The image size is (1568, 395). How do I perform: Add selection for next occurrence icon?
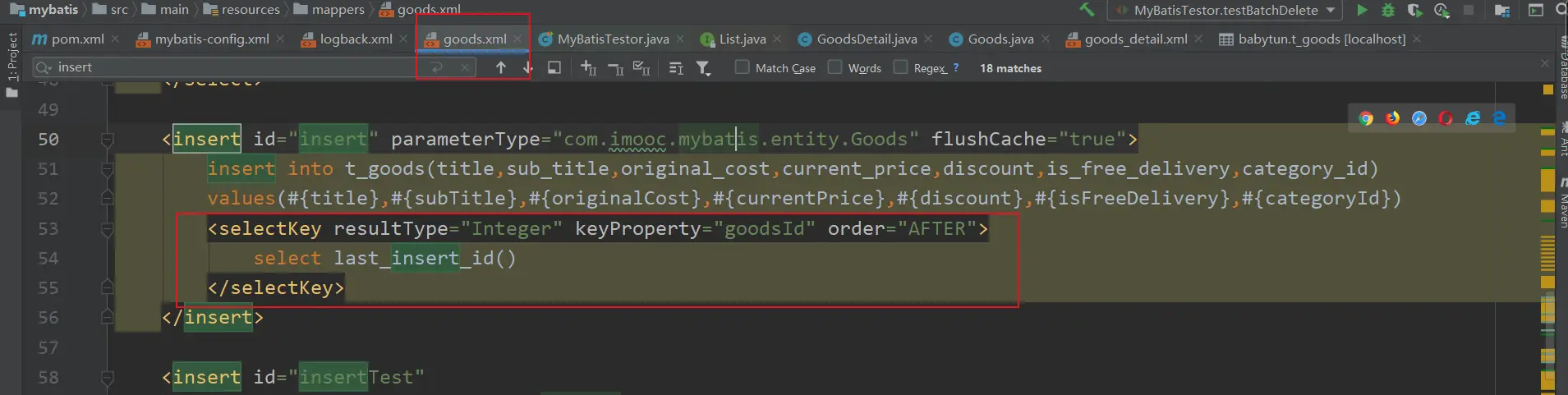point(588,68)
